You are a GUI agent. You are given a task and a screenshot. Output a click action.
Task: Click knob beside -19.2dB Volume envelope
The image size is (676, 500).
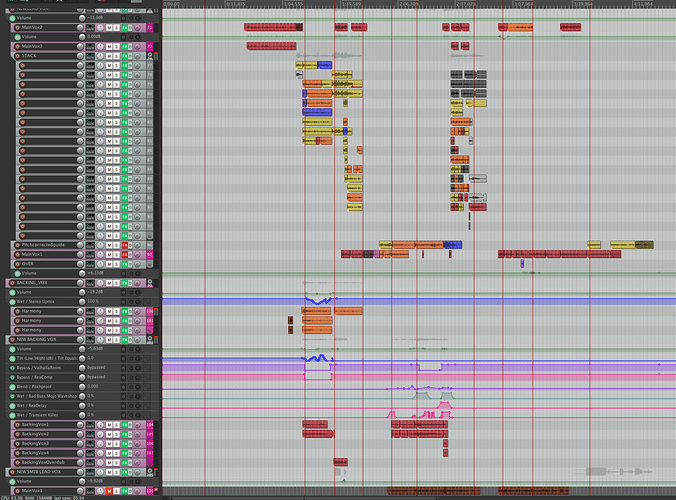[x=82, y=292]
